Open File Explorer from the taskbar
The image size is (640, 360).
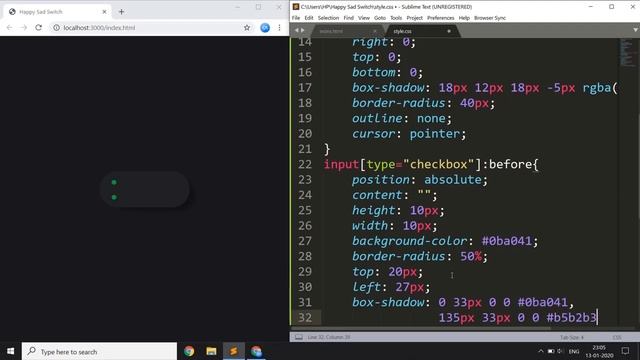pos(211,351)
